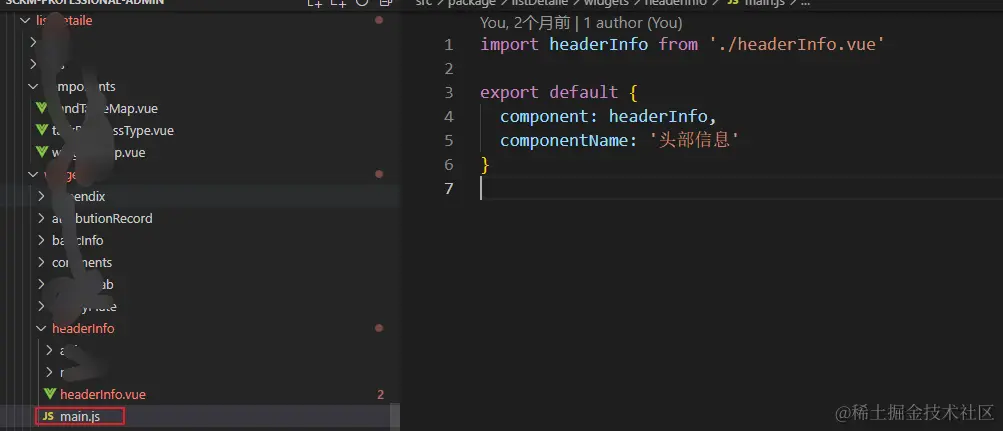
Task: Click the JS icon beside main.js
Action: [48, 417]
